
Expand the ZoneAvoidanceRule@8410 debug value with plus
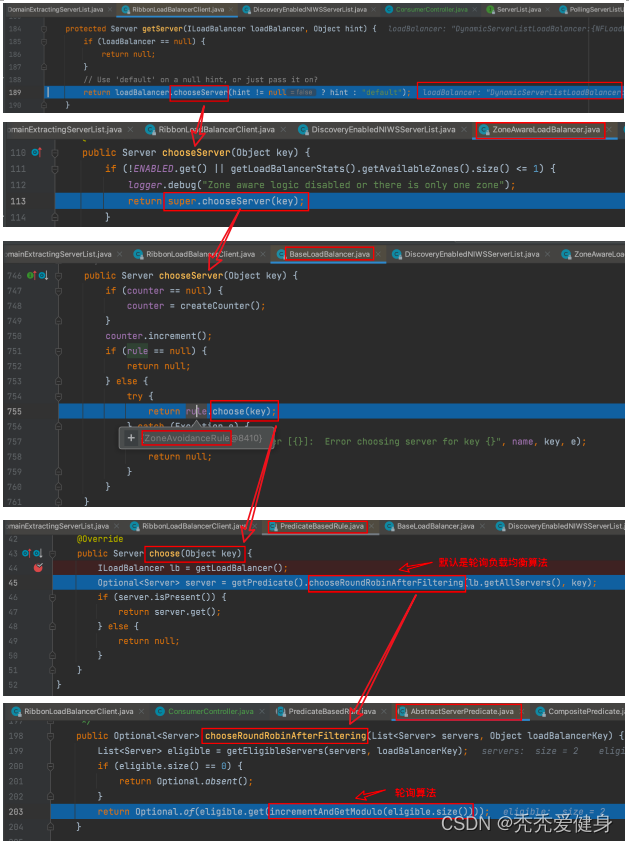click(x=131, y=438)
